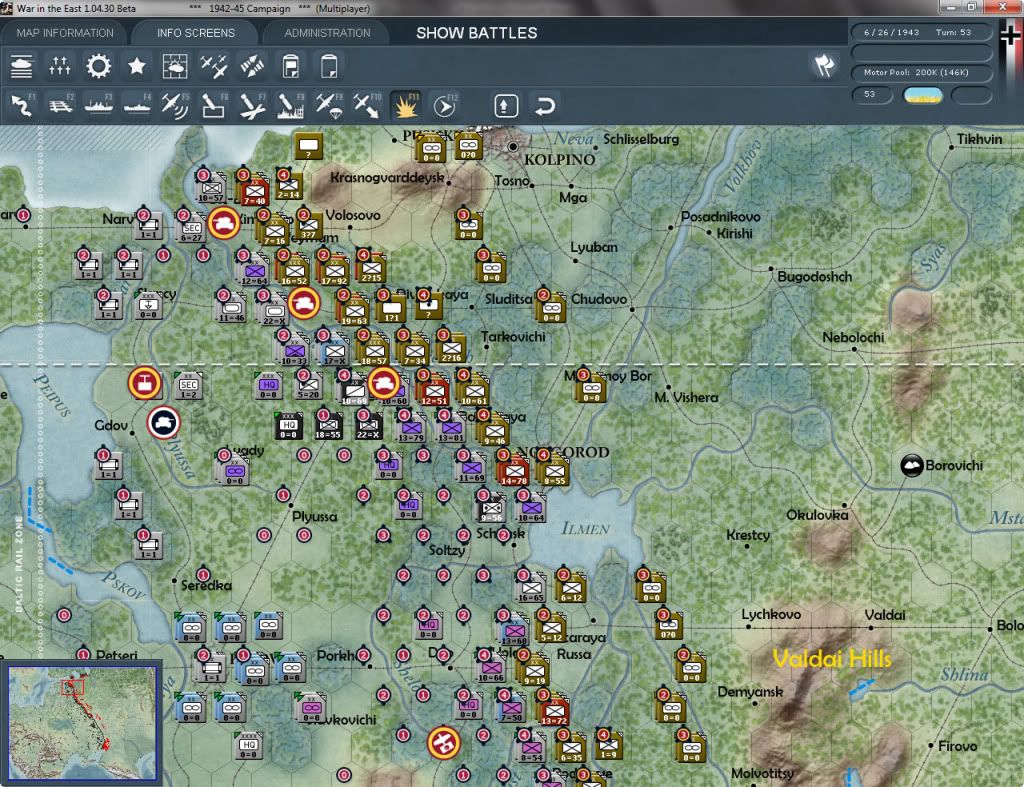Viewport: 1024px width, 787px height.
Task: Toggle F6 Bomb unit mode
Action: click(214, 106)
